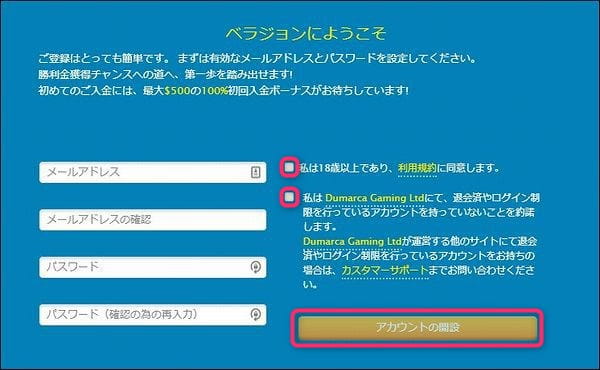
Task: Click the key icon in the password confirmation field
Action: [256, 315]
